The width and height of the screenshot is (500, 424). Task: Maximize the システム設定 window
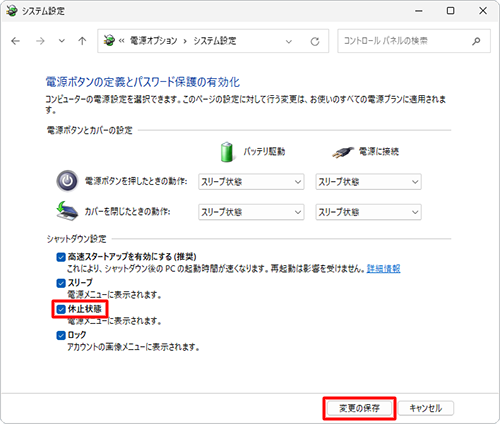coord(450,11)
